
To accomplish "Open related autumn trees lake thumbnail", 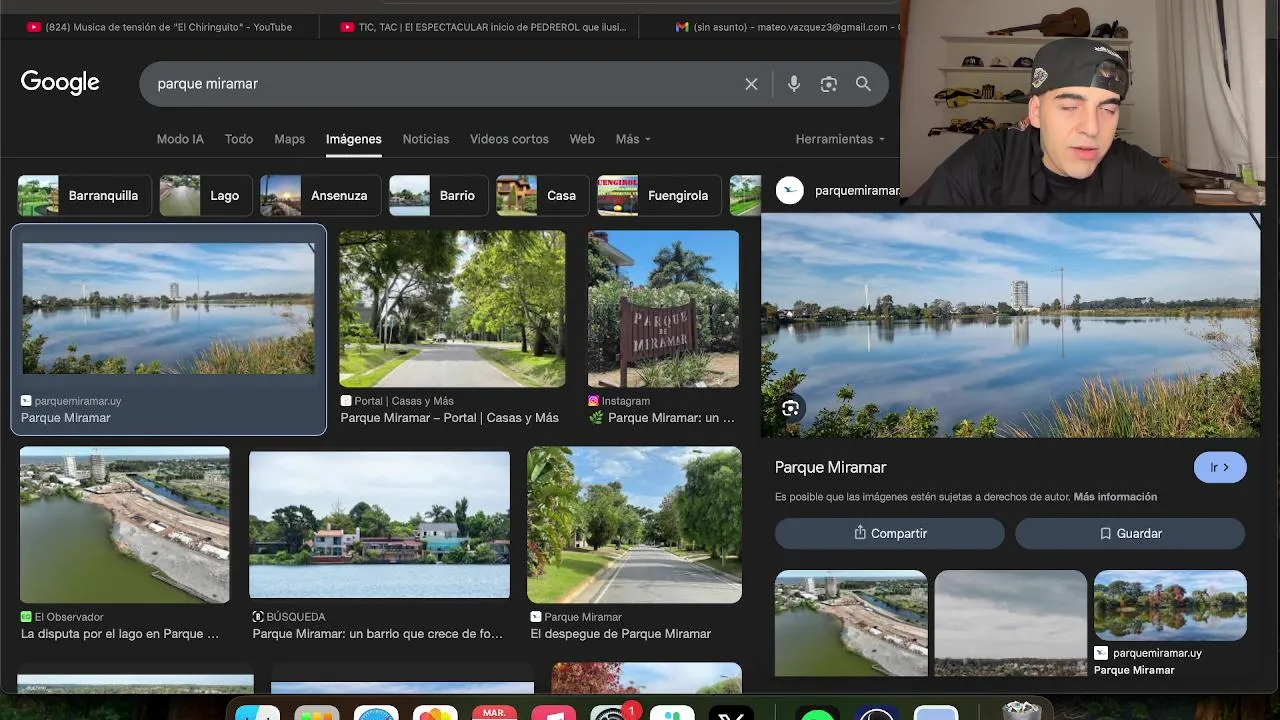I will point(1170,605).
